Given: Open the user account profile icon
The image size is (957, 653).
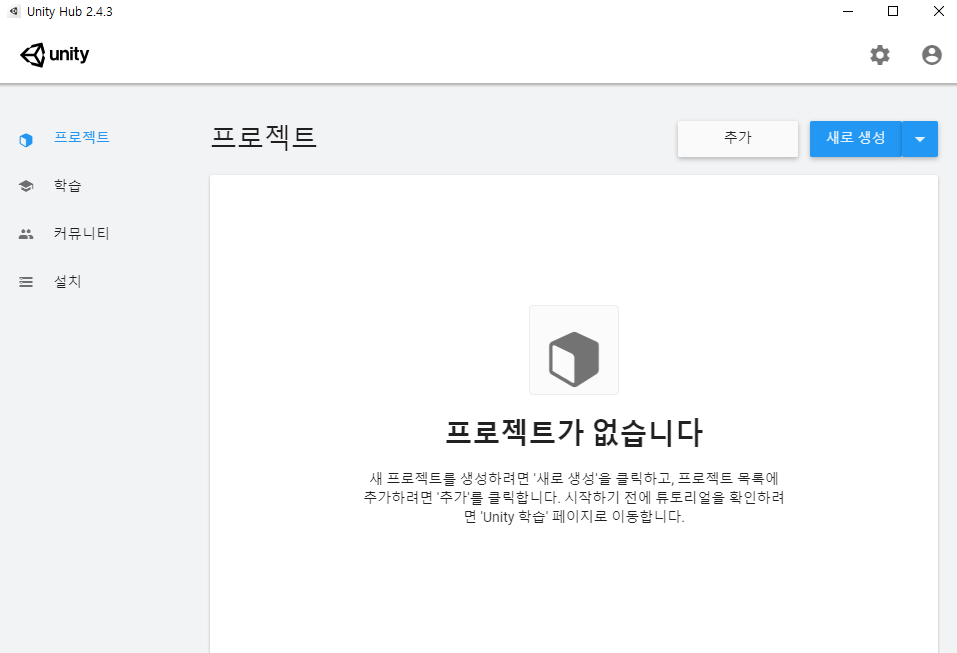Looking at the screenshot, I should coord(931,55).
